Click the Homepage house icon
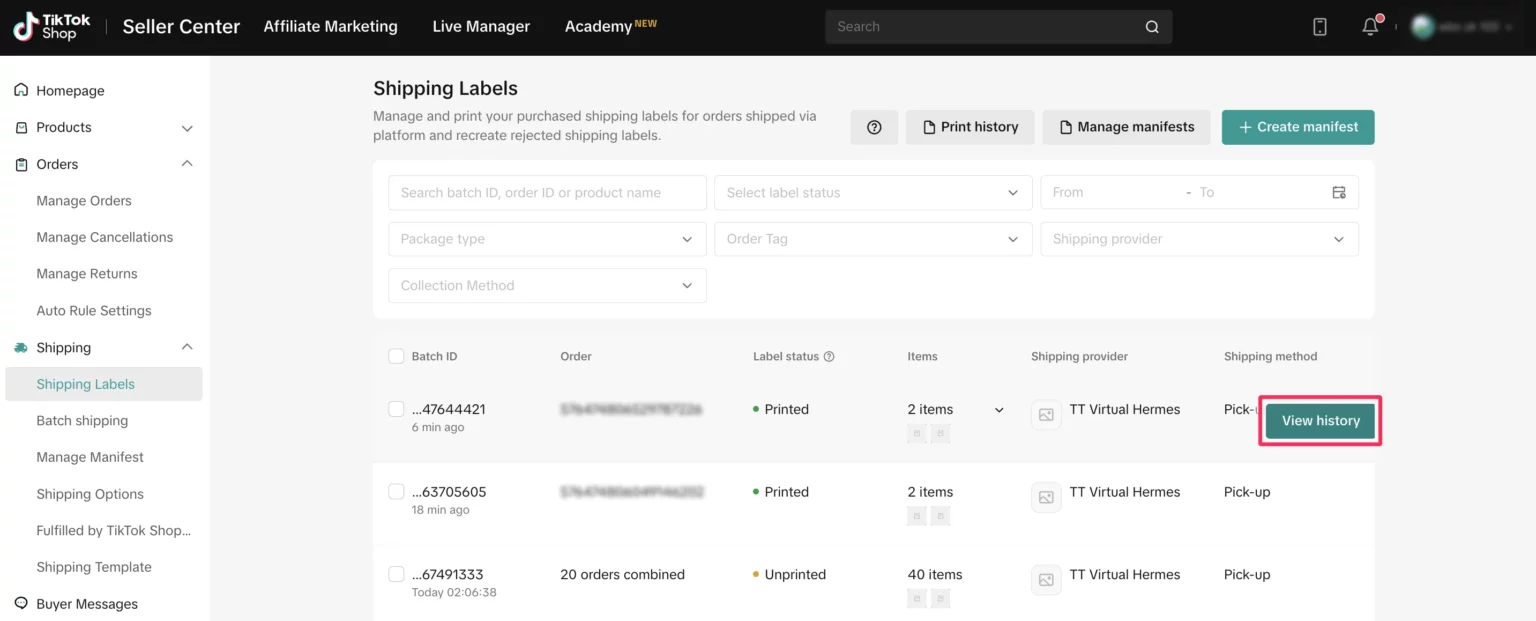This screenshot has width=1536, height=621. tap(21, 91)
